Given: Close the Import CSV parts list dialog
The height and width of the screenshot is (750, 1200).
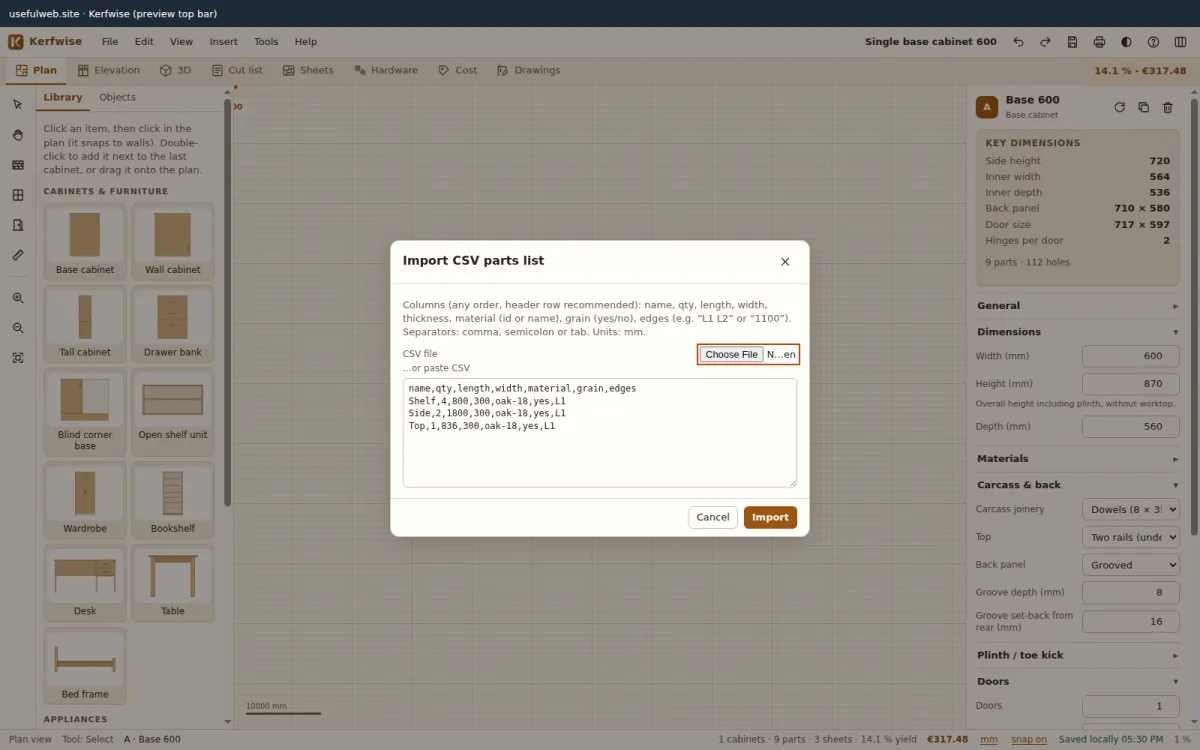Looking at the screenshot, I should (785, 262).
